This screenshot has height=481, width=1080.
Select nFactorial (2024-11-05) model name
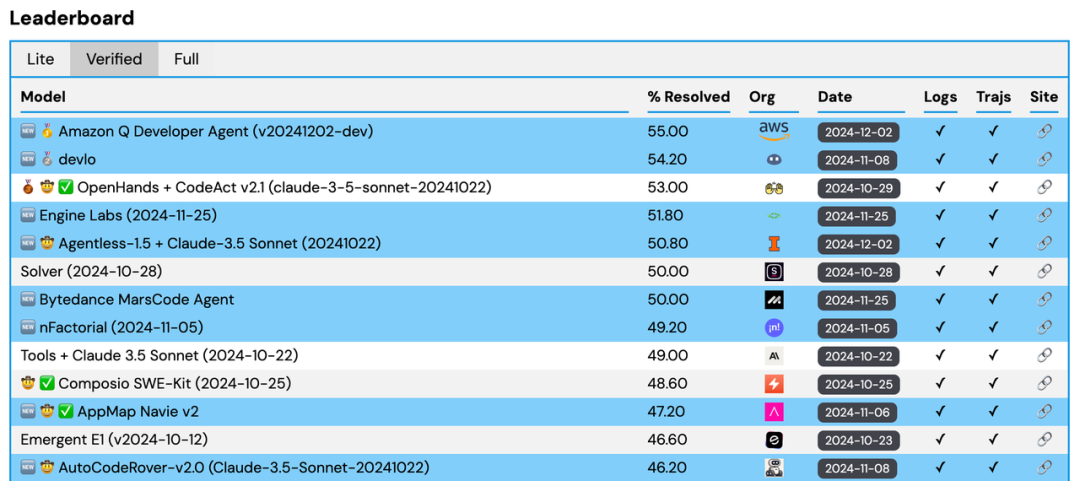(x=121, y=327)
